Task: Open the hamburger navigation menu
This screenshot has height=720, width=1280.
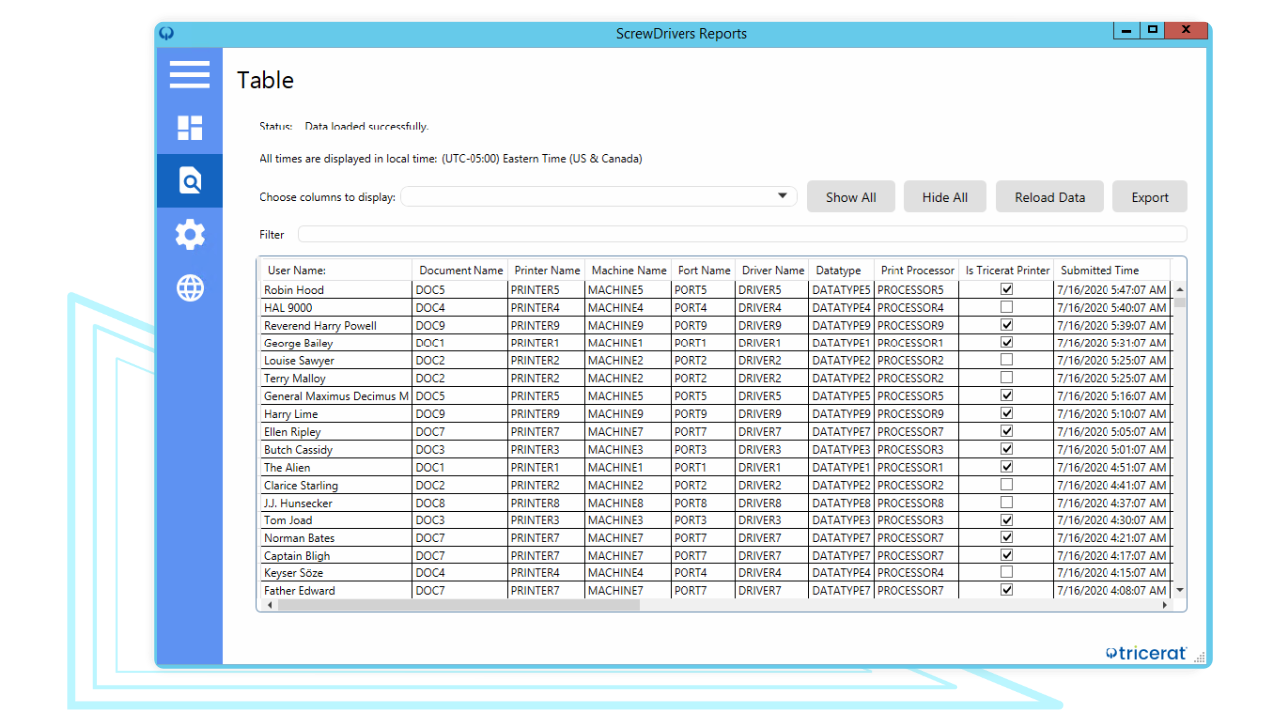Action: coord(189,74)
